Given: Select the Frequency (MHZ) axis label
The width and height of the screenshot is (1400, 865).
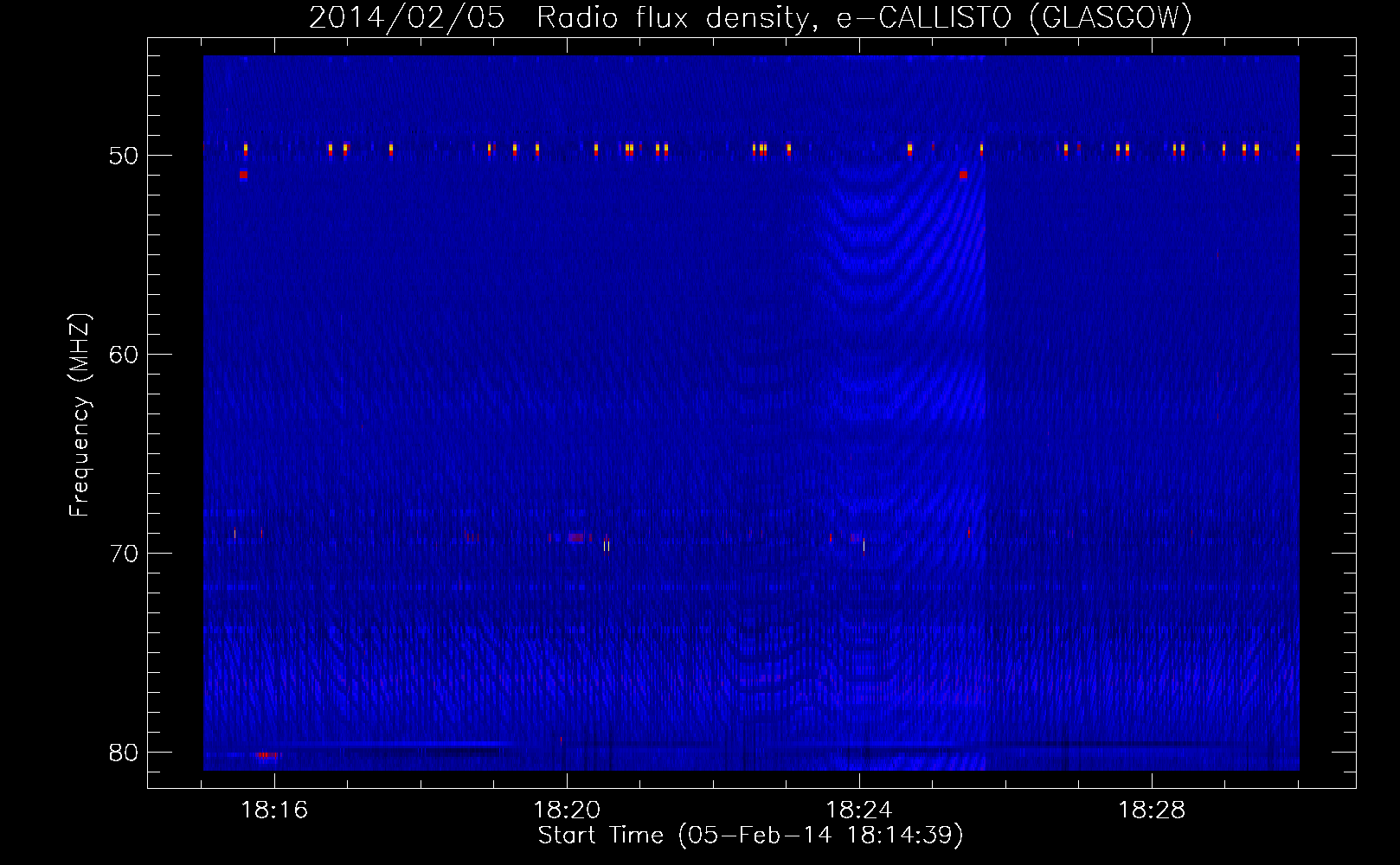Looking at the screenshot, I should [79, 415].
